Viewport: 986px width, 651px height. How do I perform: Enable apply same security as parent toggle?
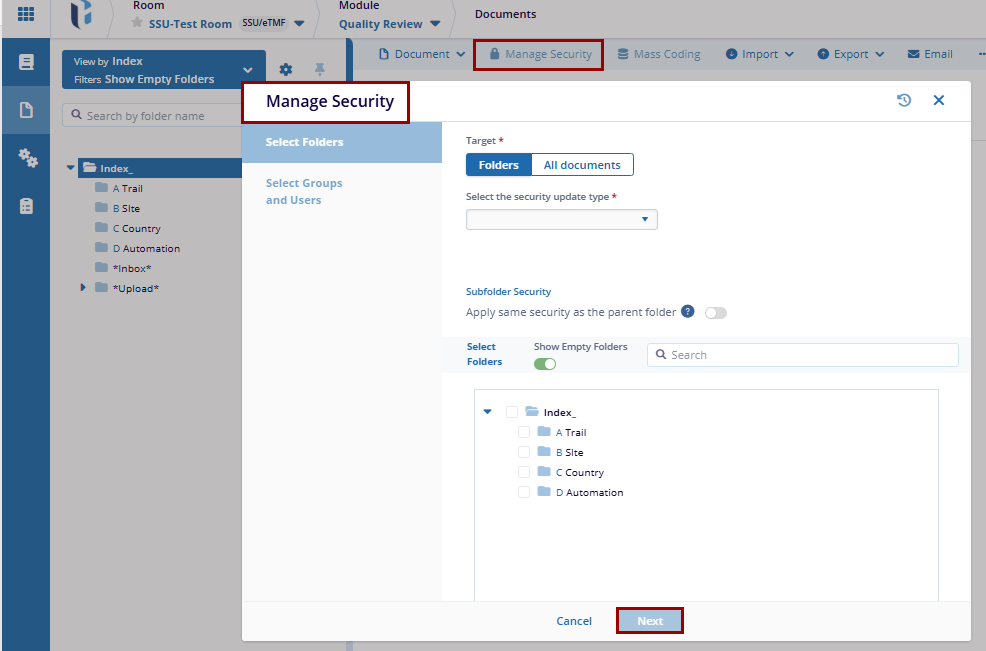715,313
